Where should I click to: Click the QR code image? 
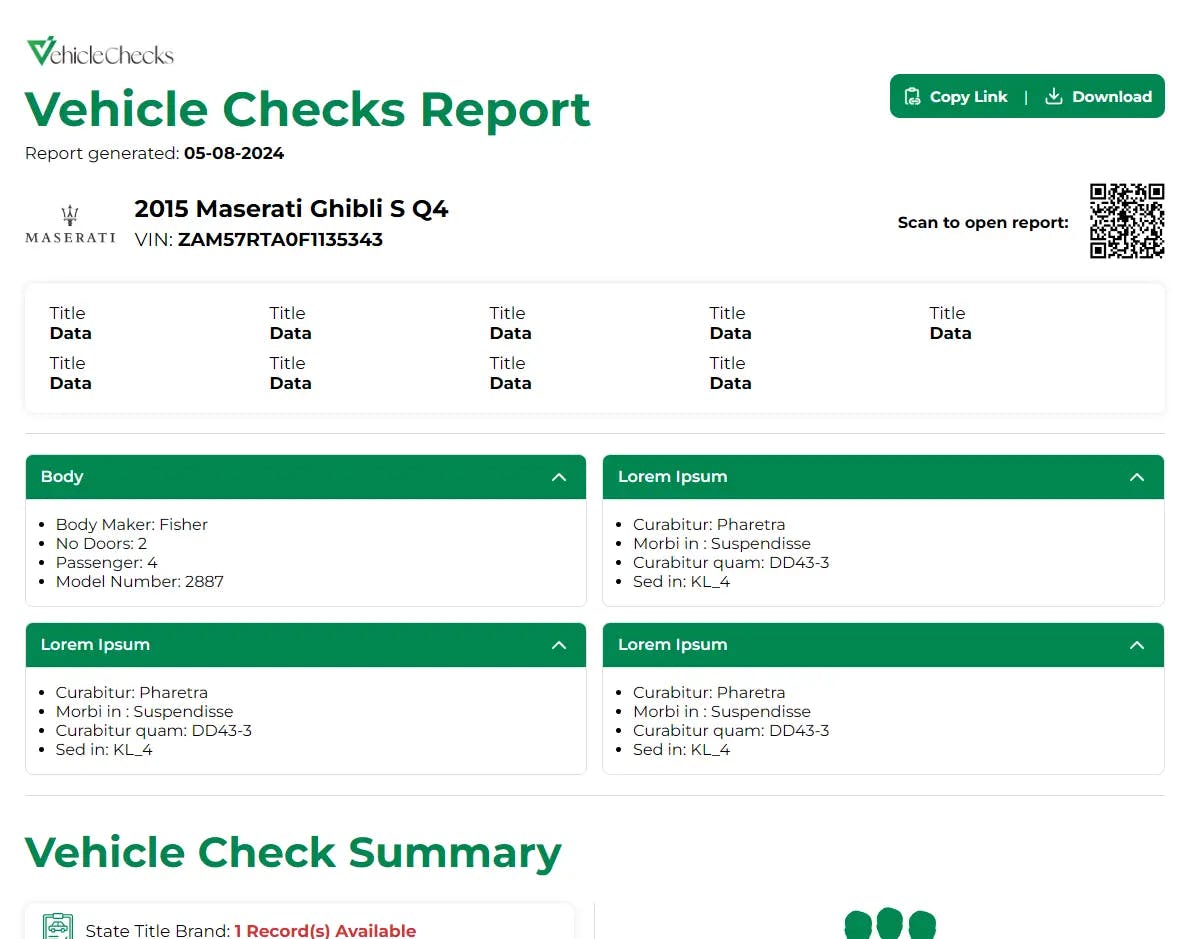click(1127, 221)
